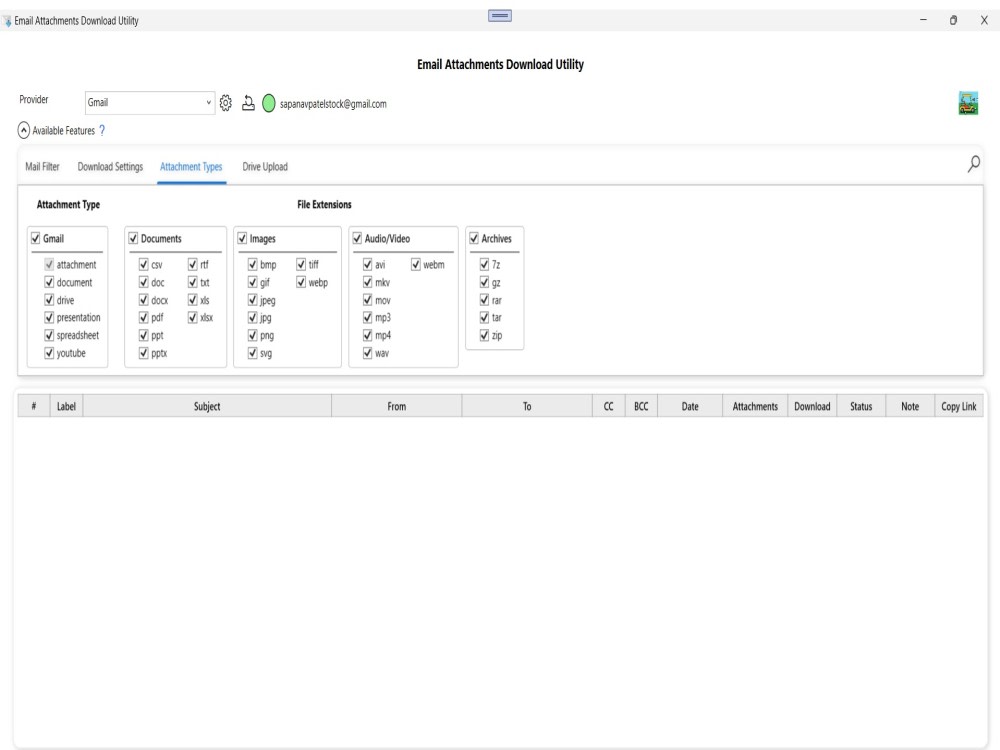The height and width of the screenshot is (750, 1000).
Task: Restore down the application window
Action: [953, 20]
